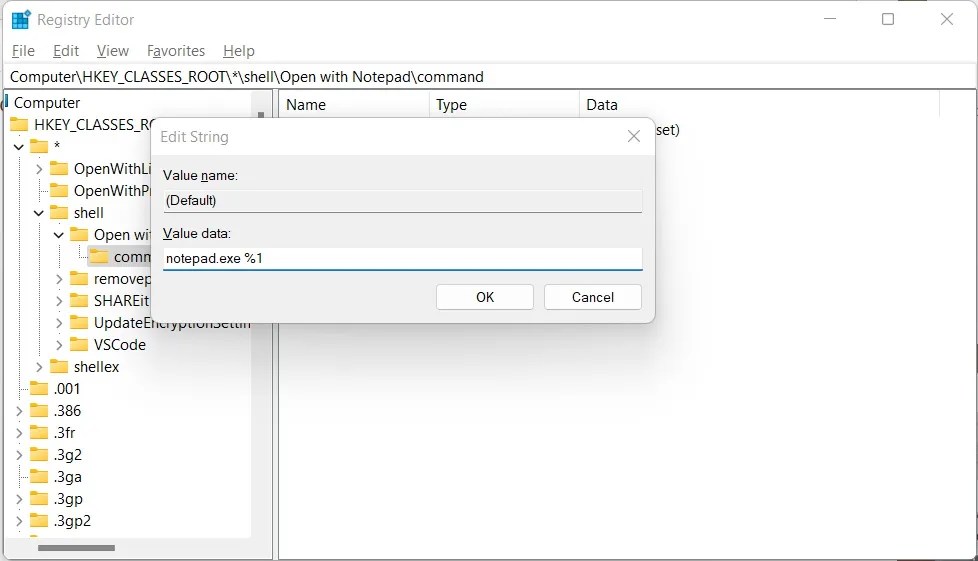Click the .3ga folder icon
The width and height of the screenshot is (978, 561).
click(x=39, y=477)
